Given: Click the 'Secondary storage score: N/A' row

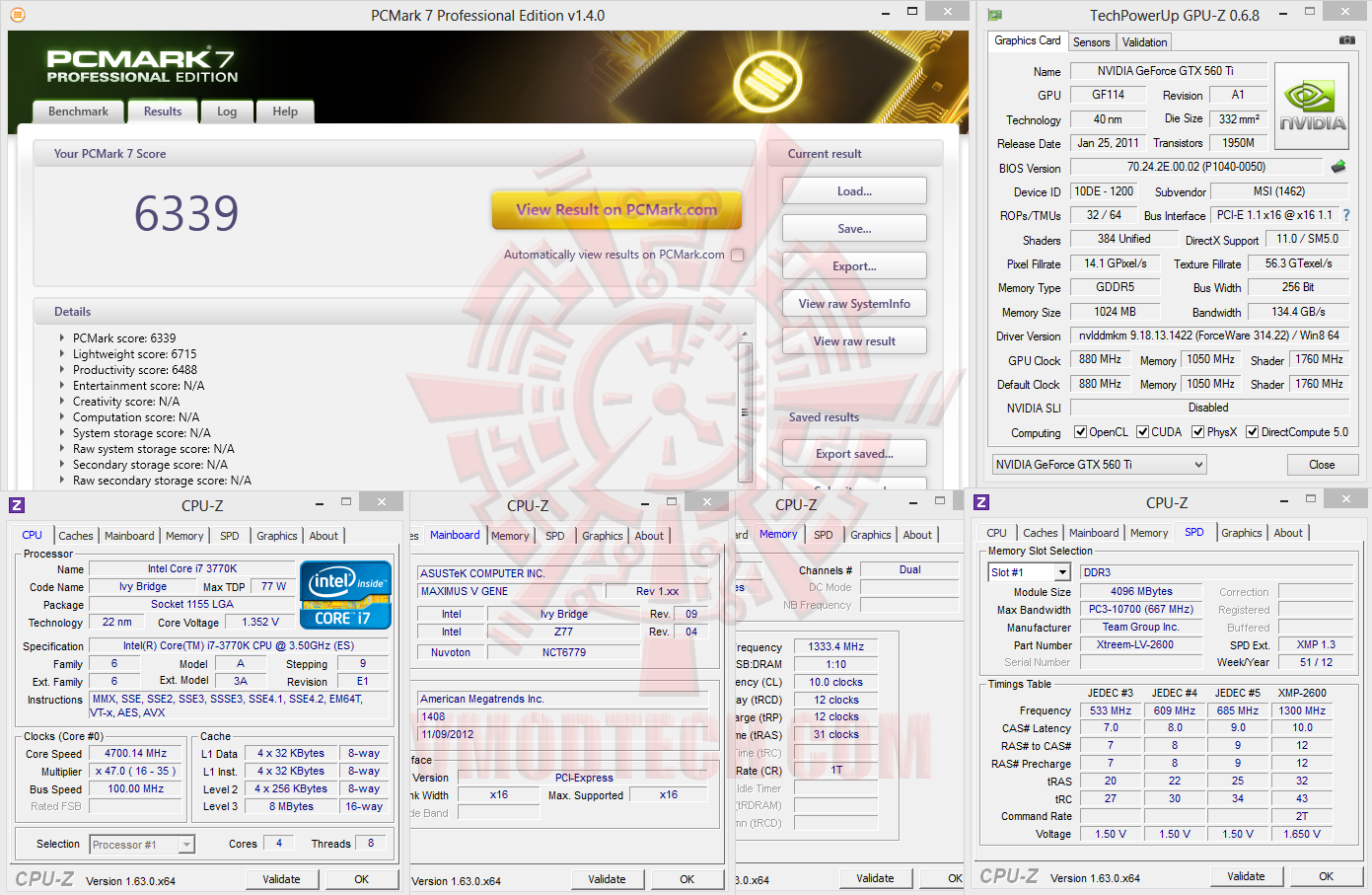Looking at the screenshot, I should click(150, 465).
